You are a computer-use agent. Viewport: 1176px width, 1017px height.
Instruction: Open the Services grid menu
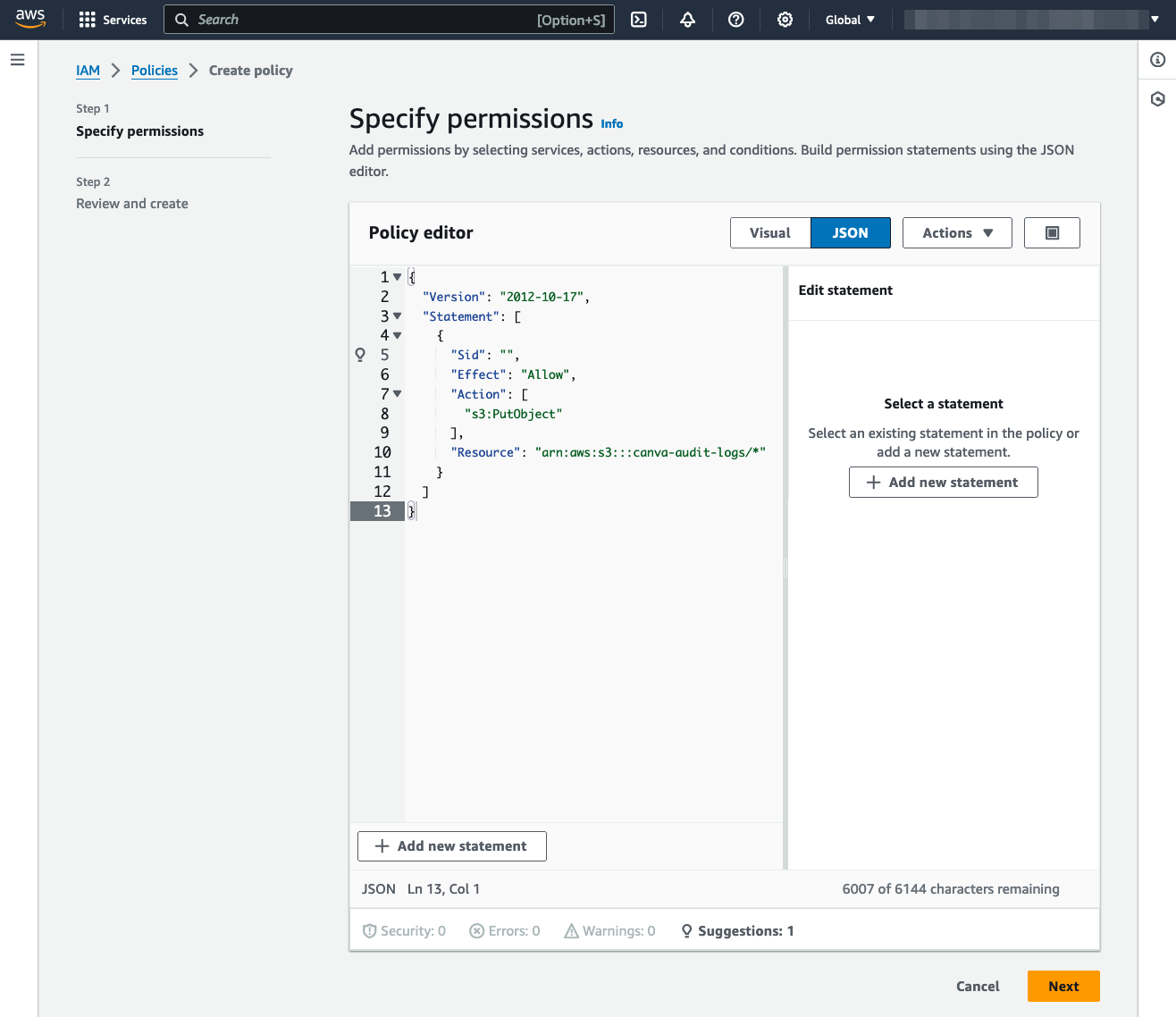[113, 20]
